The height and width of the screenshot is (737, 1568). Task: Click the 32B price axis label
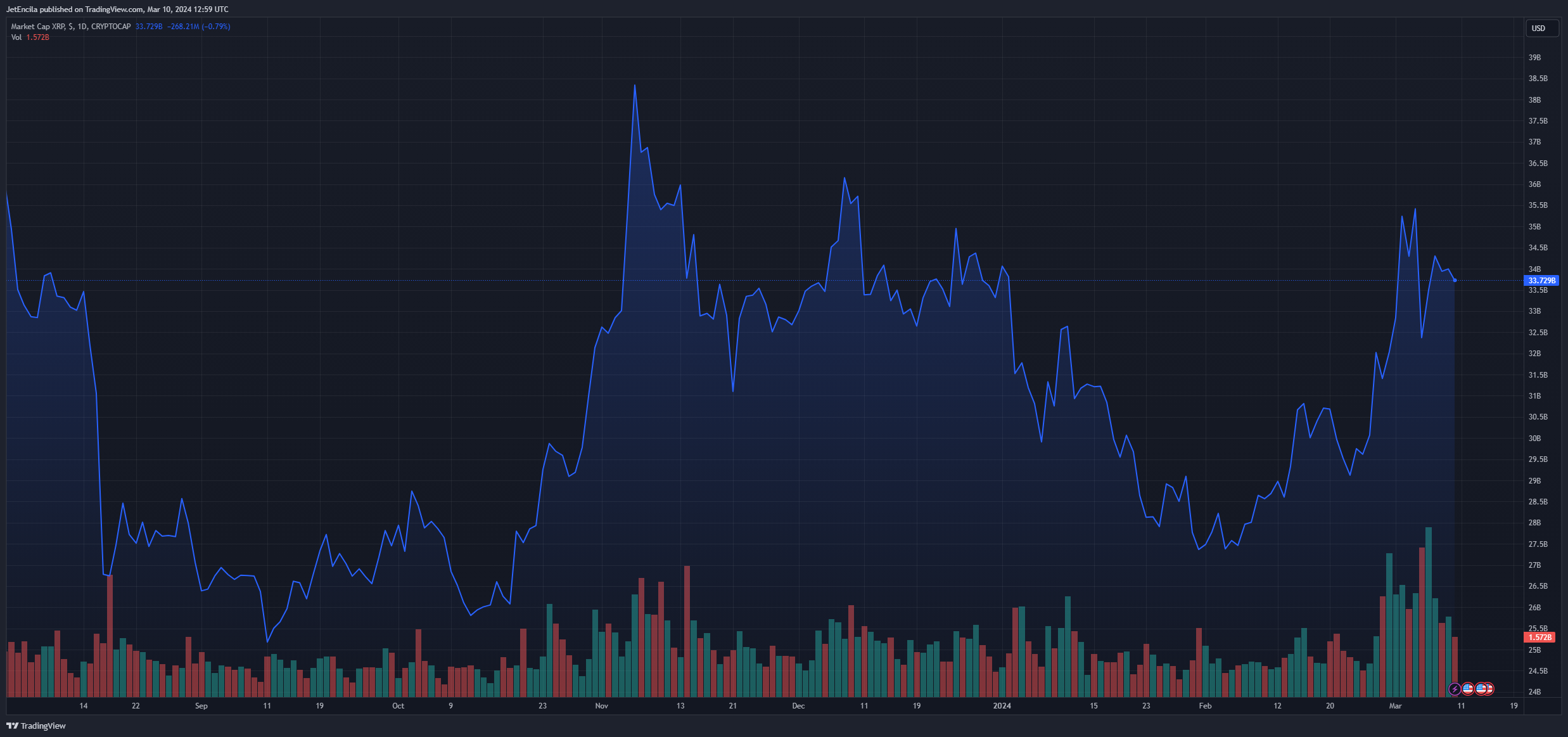(x=1534, y=354)
